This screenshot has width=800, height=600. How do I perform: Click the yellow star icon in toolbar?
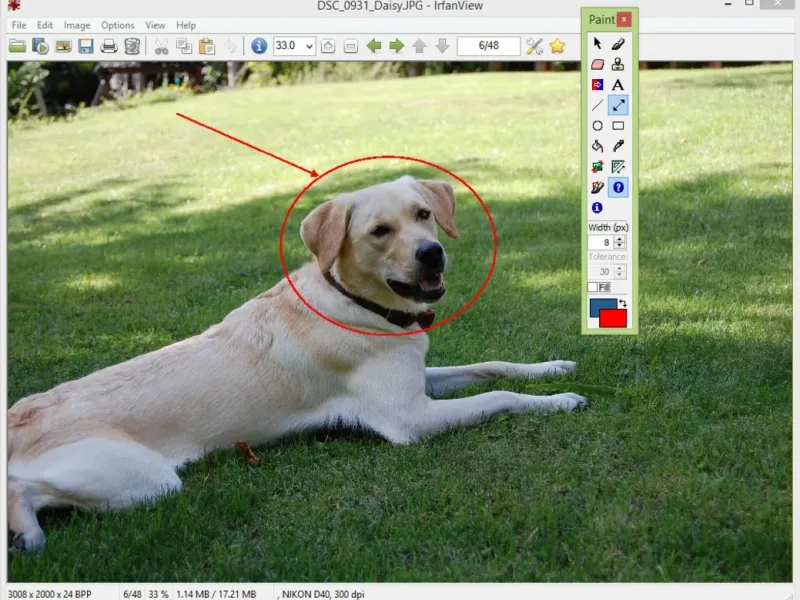click(557, 46)
